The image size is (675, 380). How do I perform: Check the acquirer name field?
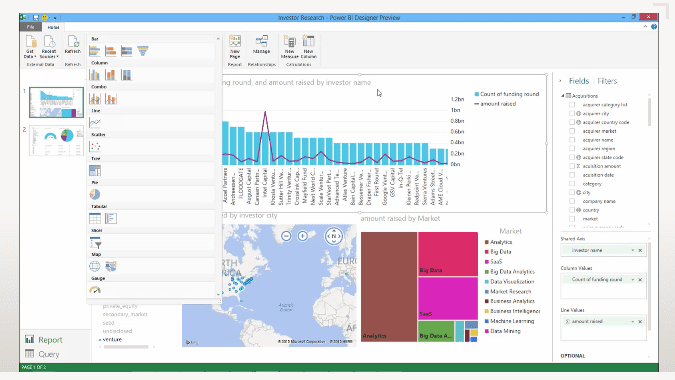click(x=572, y=140)
